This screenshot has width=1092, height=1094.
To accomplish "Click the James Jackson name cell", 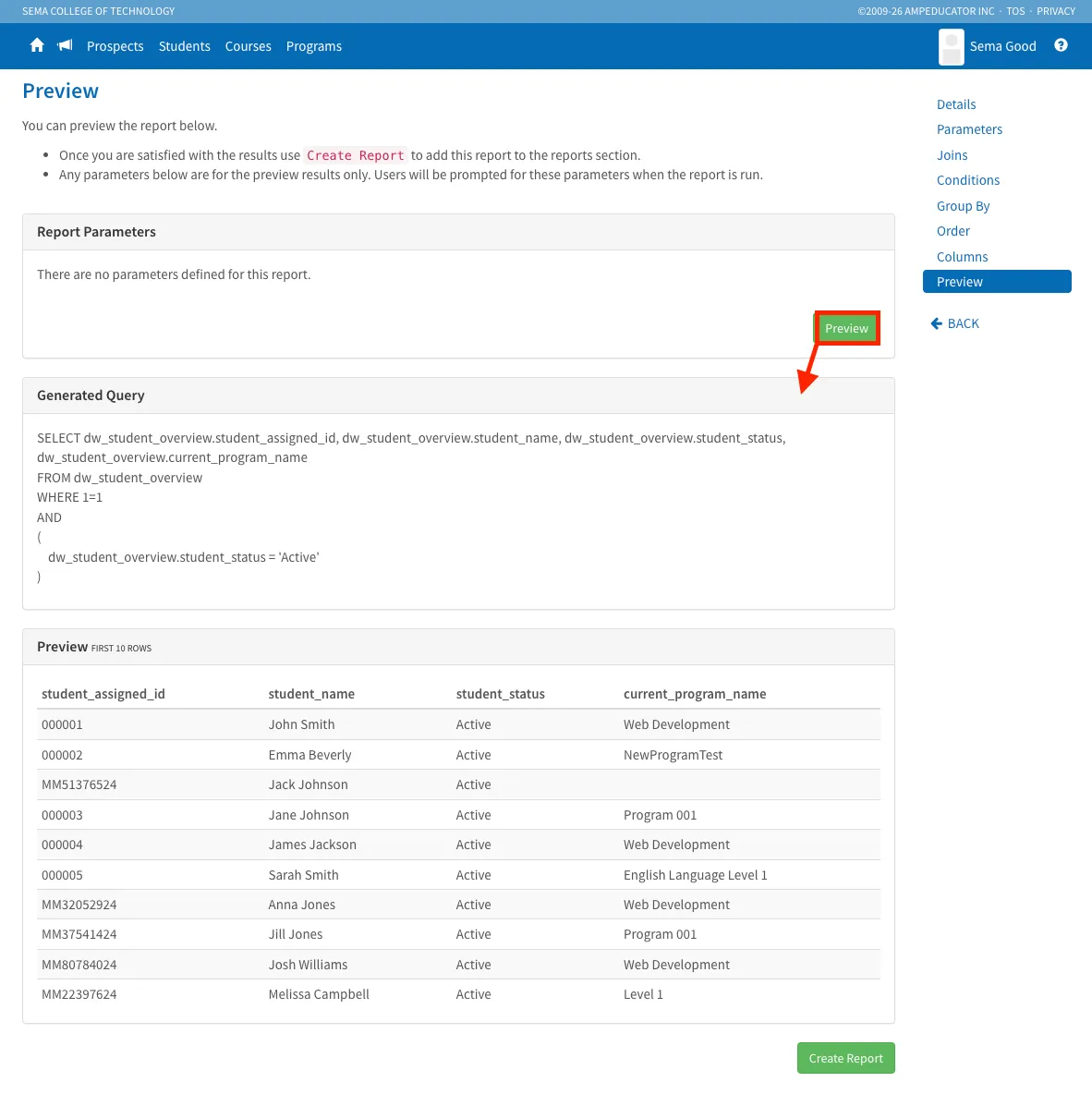I will tap(312, 845).
